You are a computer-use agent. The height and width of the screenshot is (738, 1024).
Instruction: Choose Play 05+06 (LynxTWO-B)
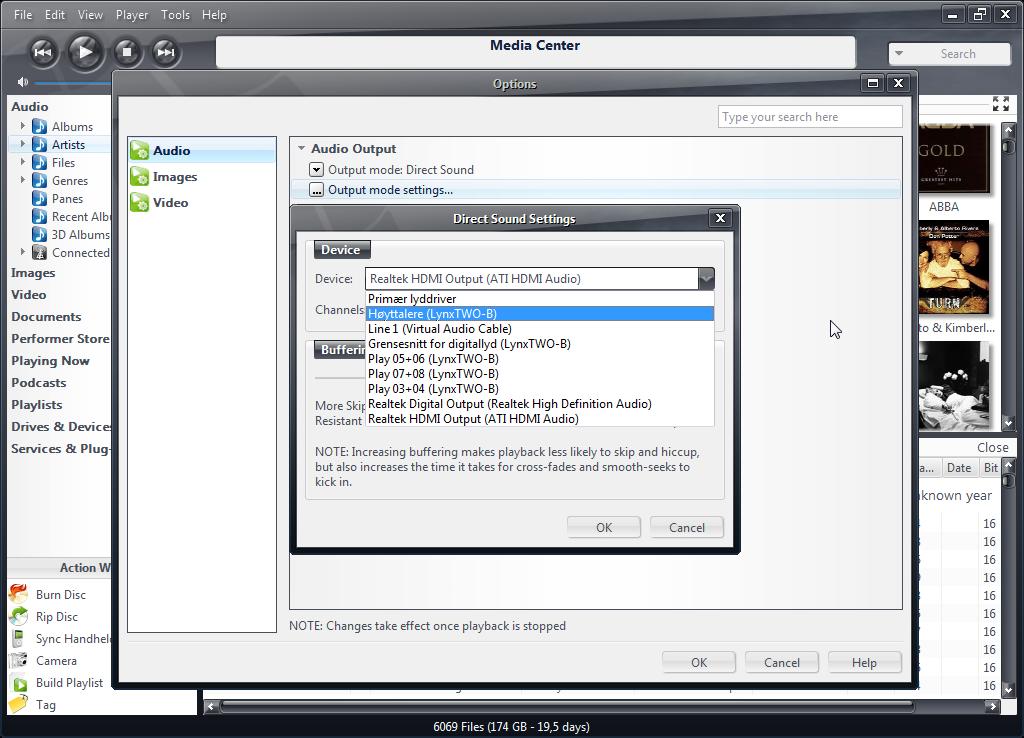pos(539,359)
